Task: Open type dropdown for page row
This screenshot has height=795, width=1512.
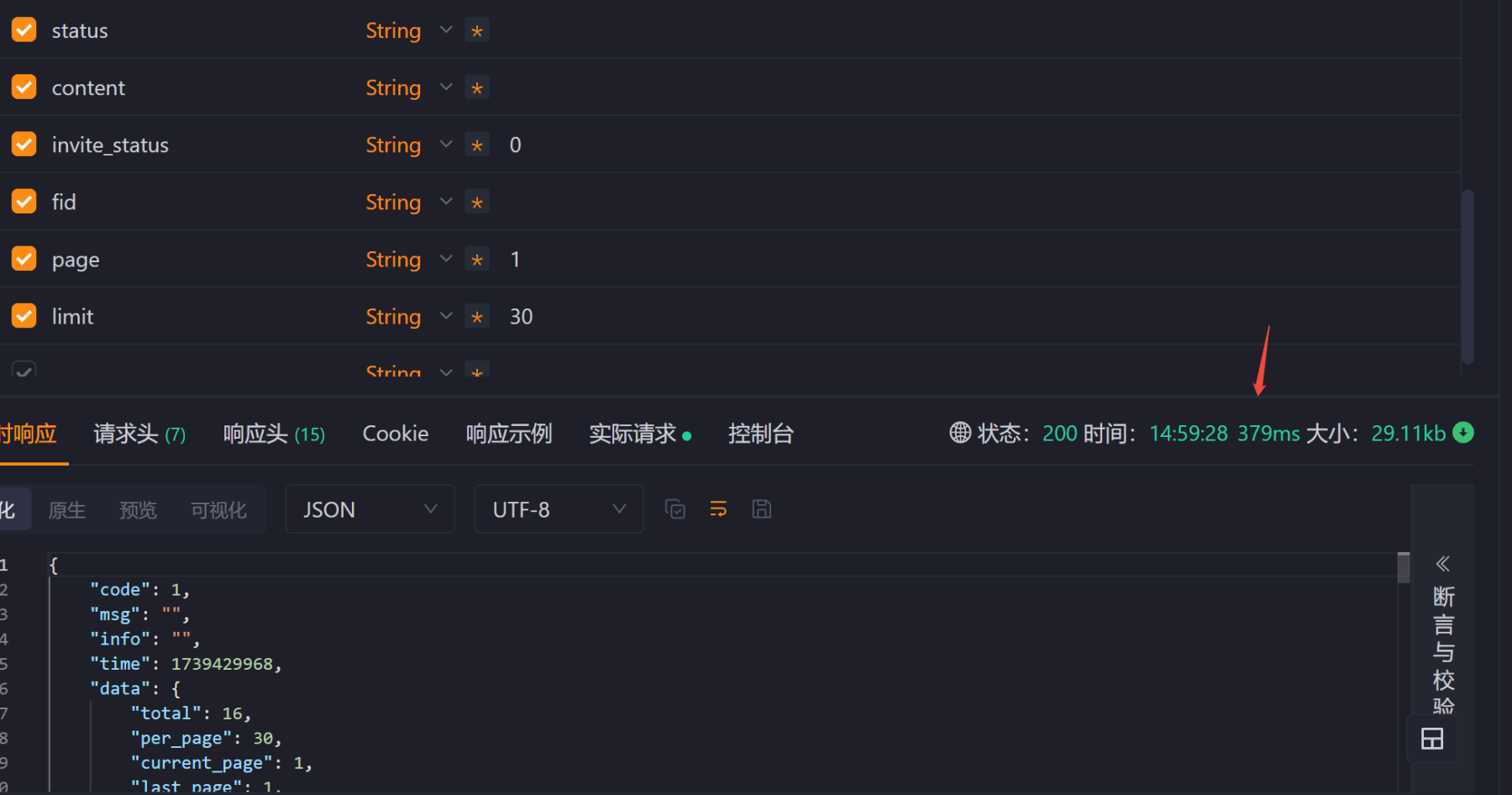Action: (409, 259)
